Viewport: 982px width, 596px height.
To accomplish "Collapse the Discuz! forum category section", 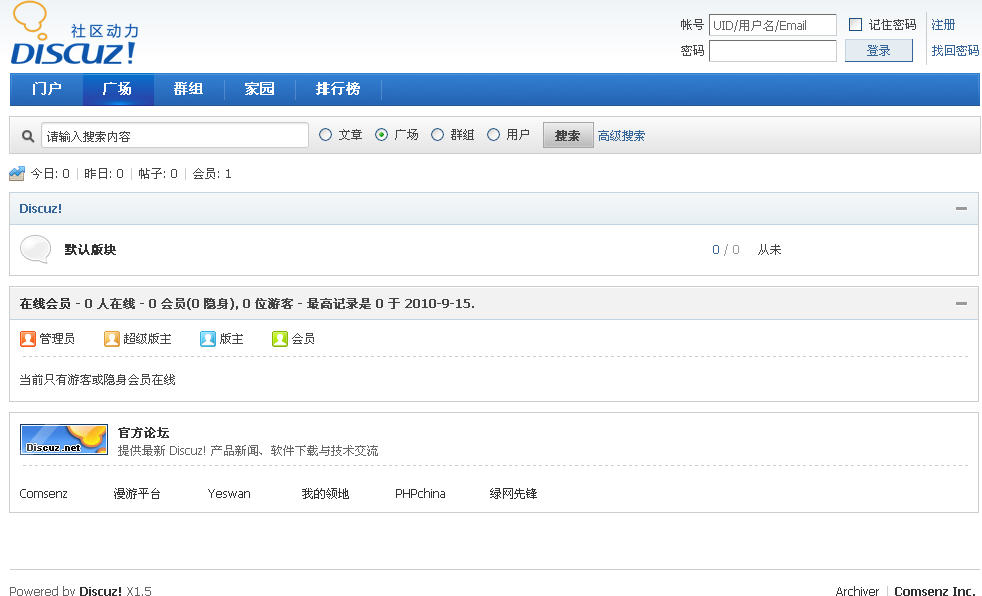I will (961, 209).
